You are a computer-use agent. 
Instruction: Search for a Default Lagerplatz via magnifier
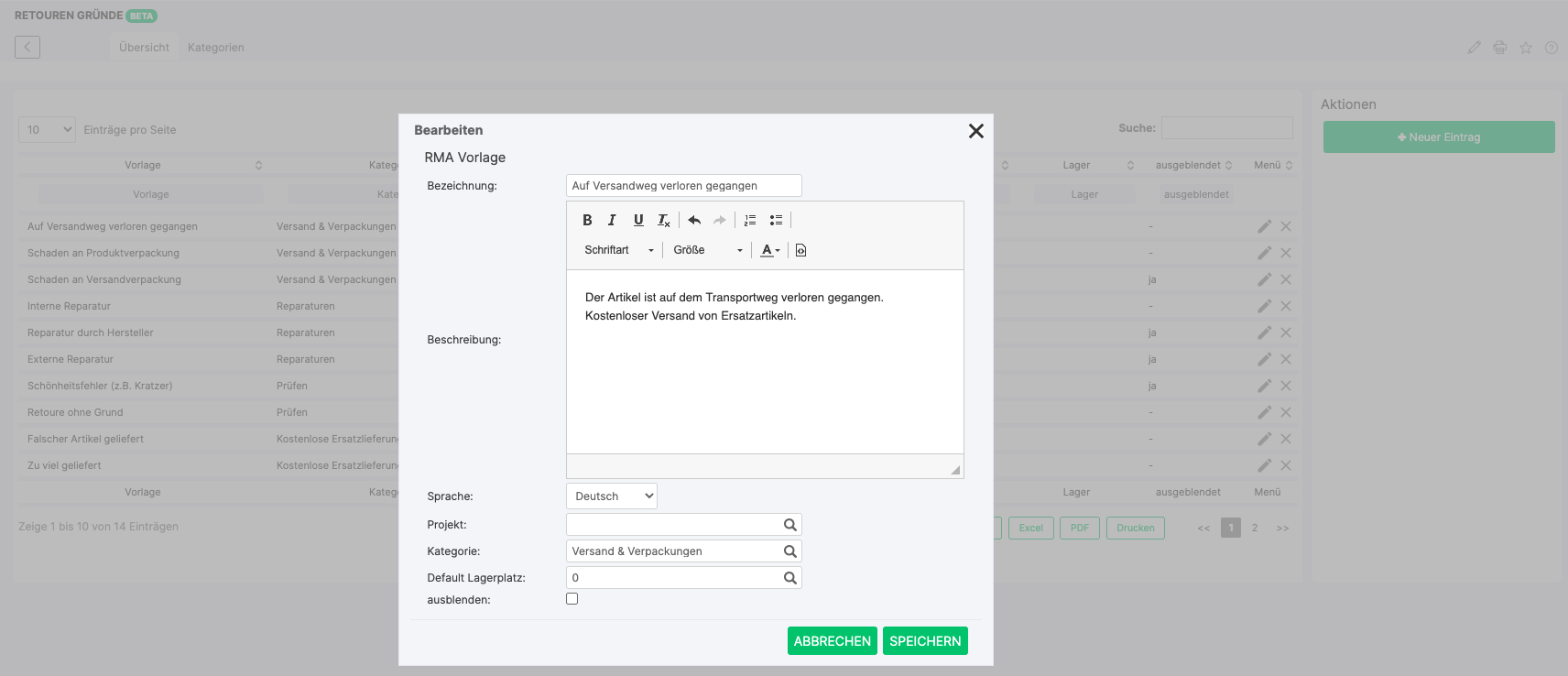789,578
